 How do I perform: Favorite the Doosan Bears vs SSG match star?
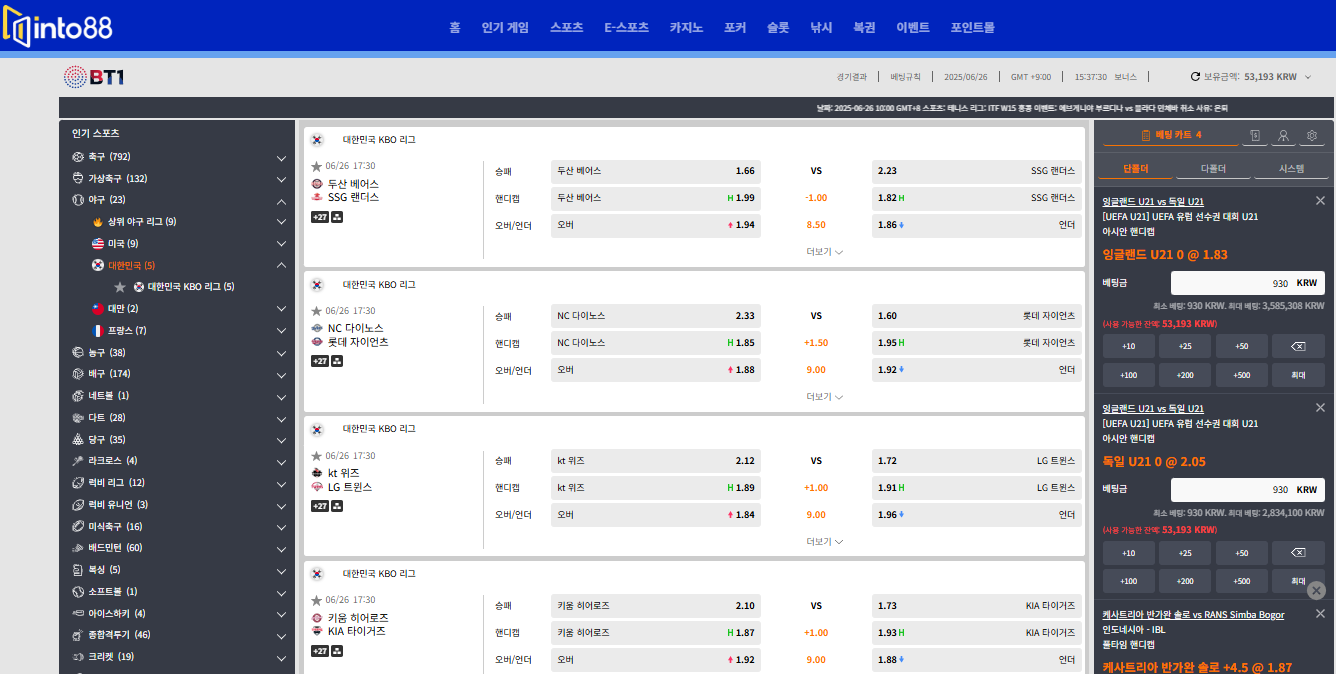(x=317, y=166)
